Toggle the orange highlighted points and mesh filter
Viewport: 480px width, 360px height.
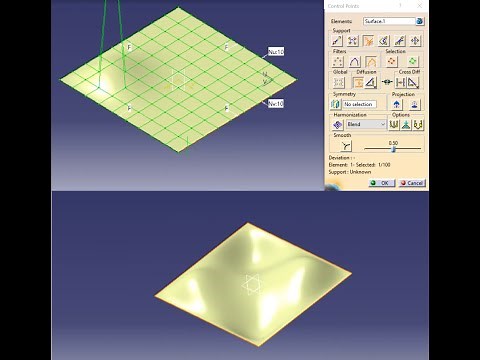(x=371, y=62)
